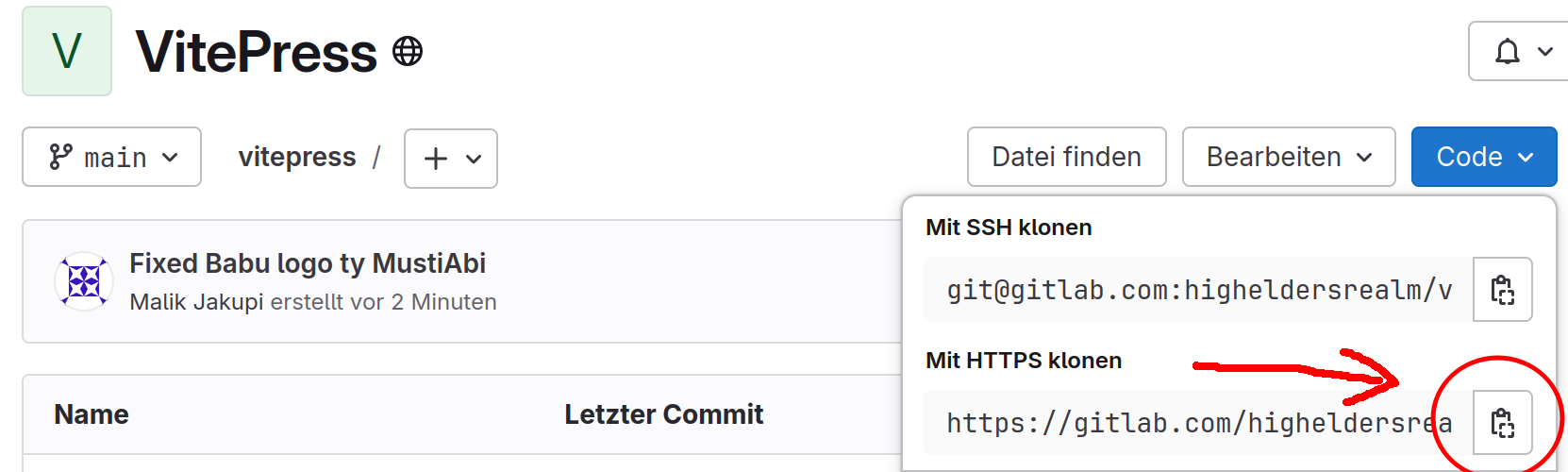Open the vitepress breadcrumb link

297,157
